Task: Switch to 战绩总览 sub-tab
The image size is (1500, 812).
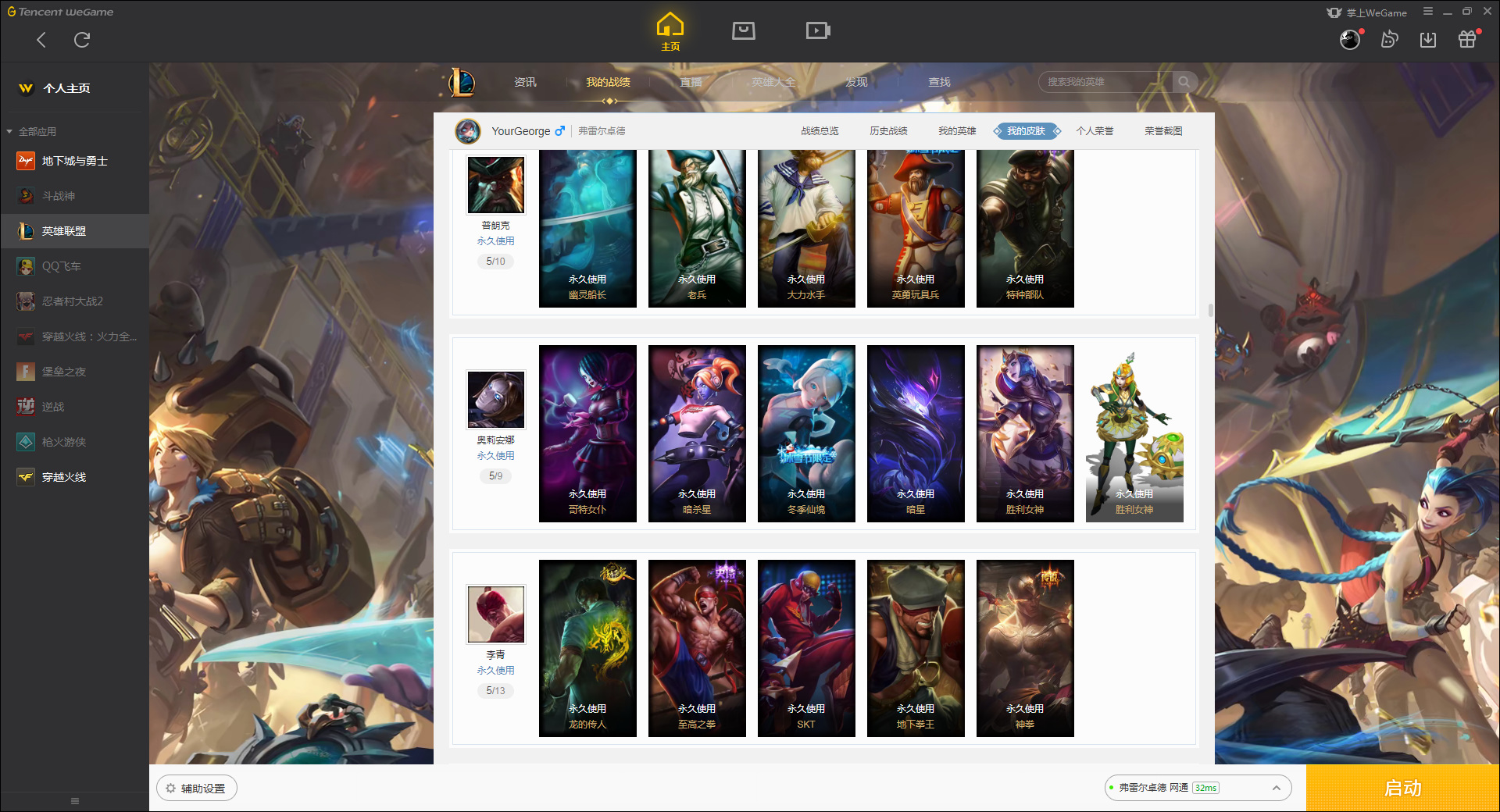Action: click(x=820, y=131)
